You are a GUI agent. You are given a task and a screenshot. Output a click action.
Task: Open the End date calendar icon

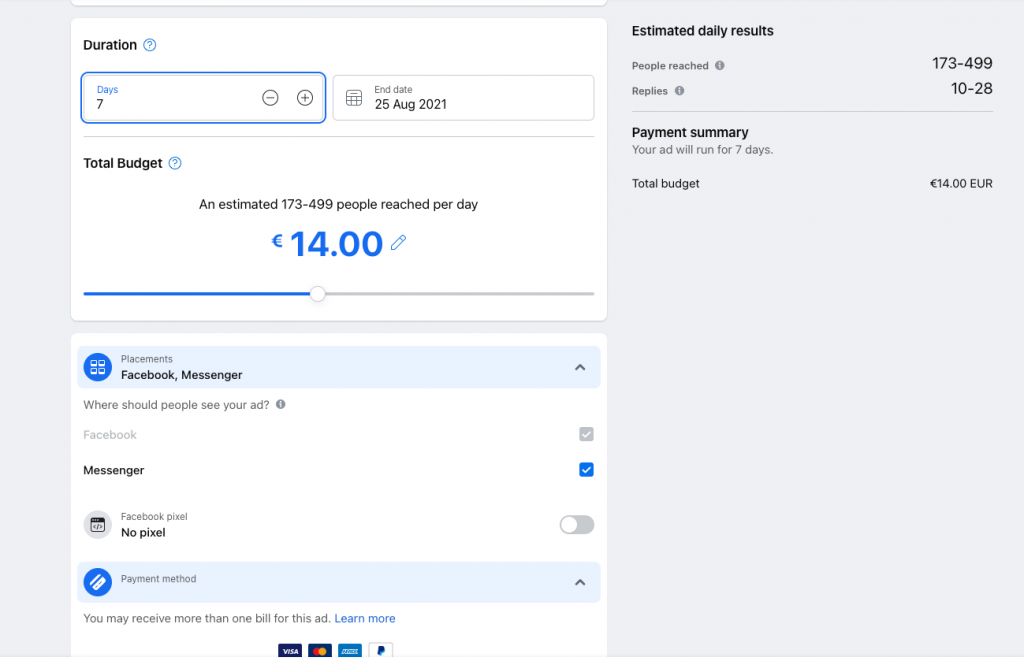pyautogui.click(x=354, y=98)
